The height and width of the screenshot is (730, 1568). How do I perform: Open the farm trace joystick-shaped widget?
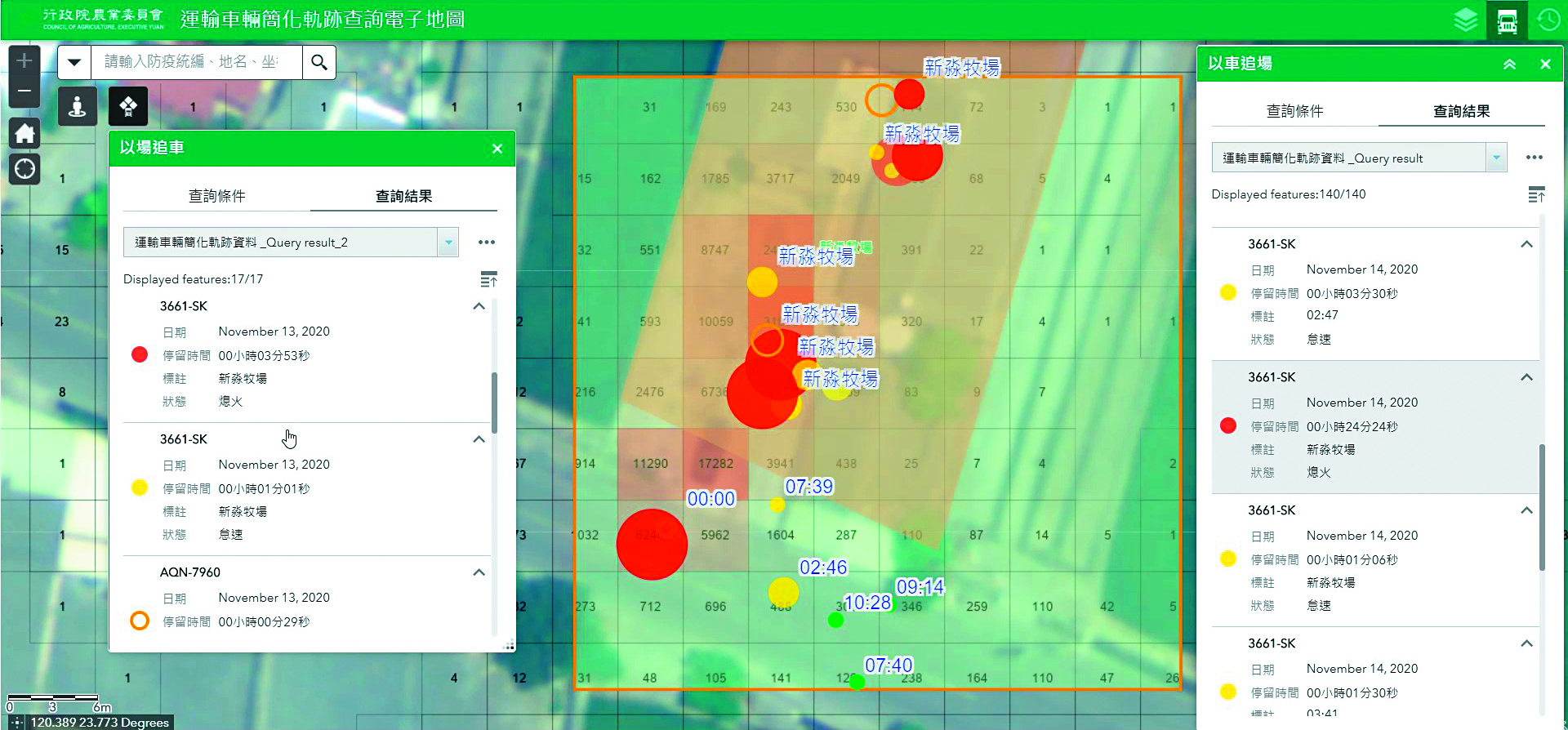(78, 106)
